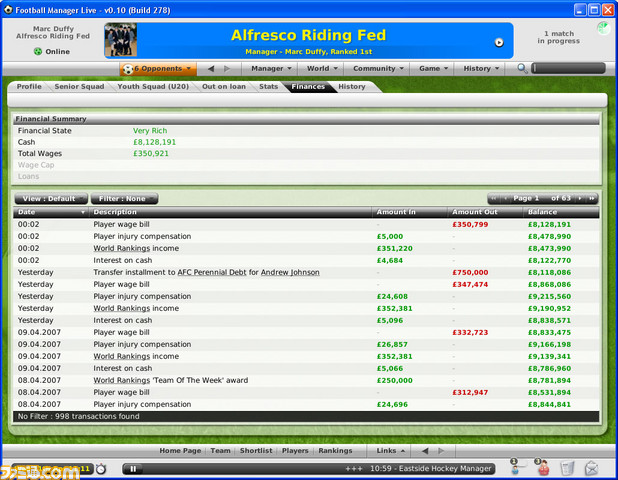Expand the Links menu
This screenshot has height=480, width=618.
pyautogui.click(x=390, y=450)
